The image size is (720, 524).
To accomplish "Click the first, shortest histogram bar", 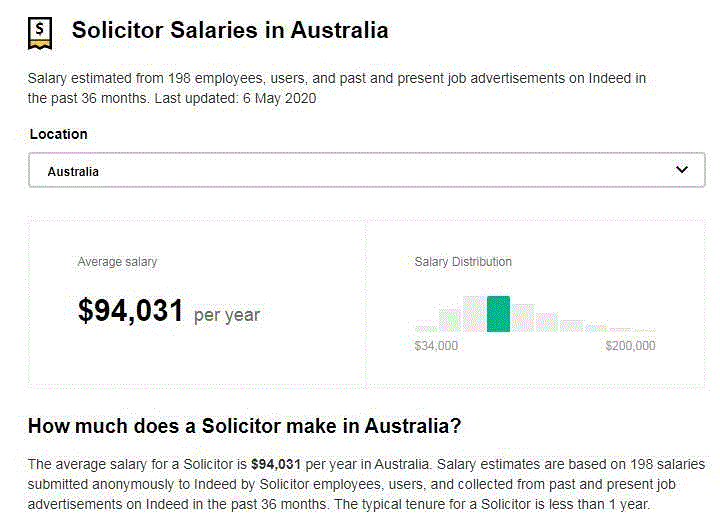I will click(426, 328).
